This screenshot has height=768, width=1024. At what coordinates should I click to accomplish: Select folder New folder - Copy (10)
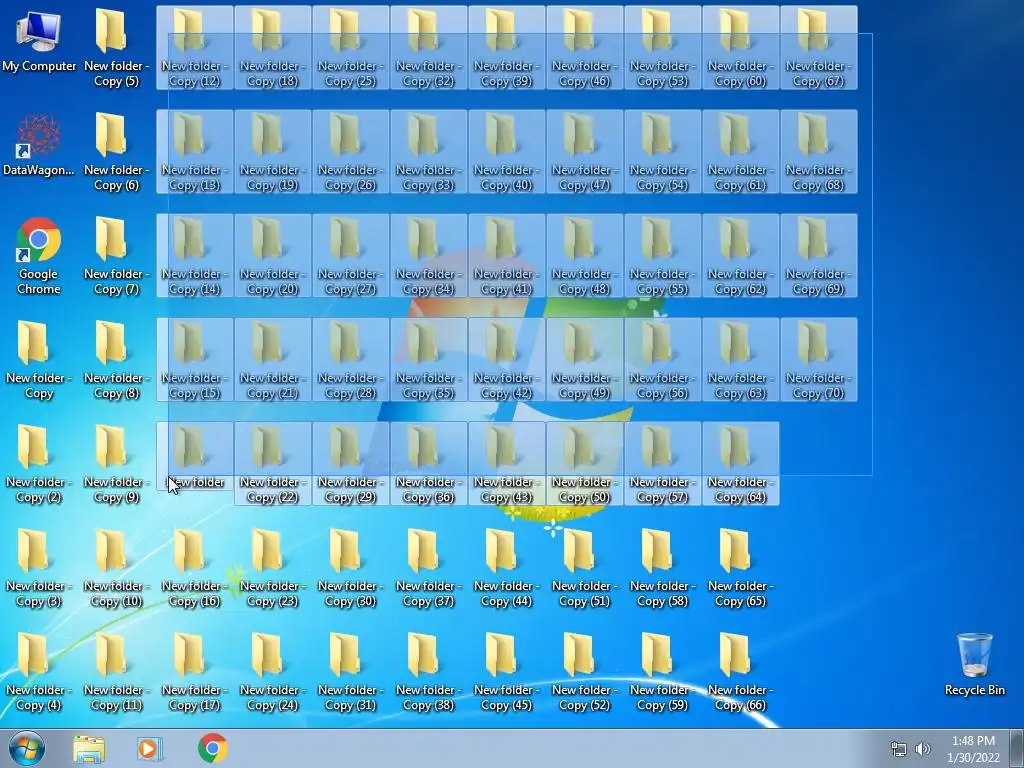click(x=116, y=567)
